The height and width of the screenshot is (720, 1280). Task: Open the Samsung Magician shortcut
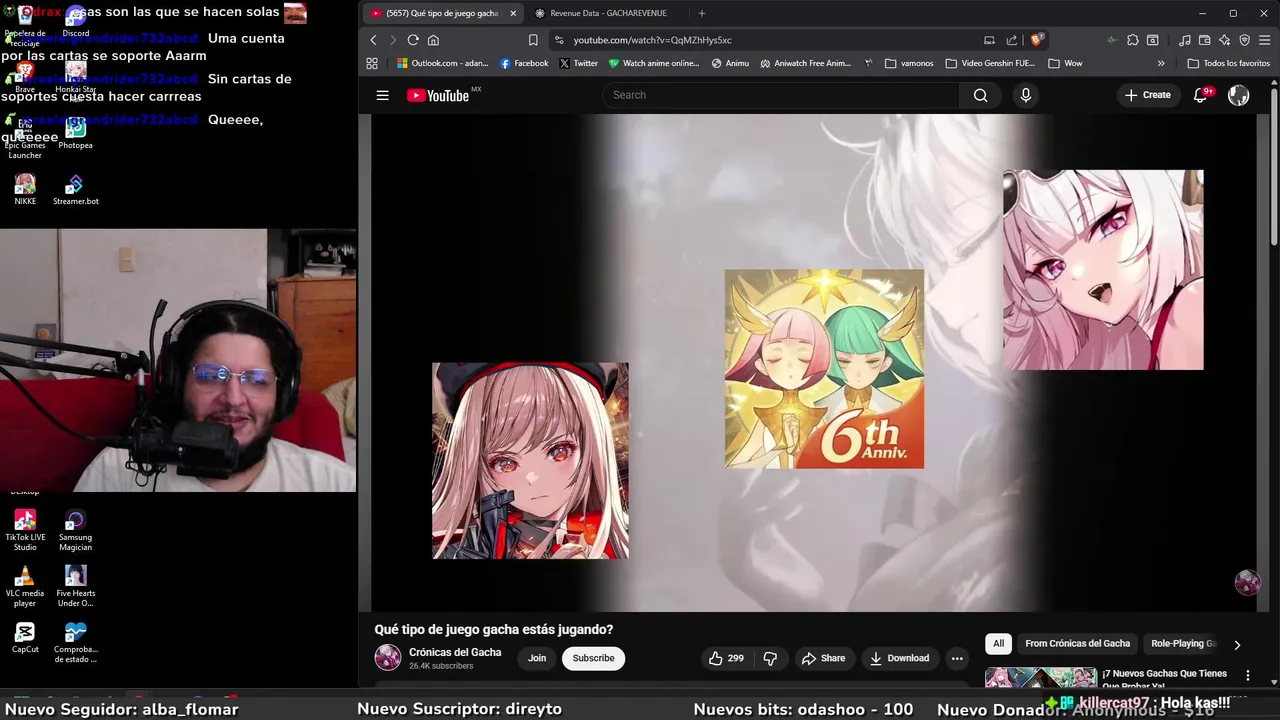pyautogui.click(x=75, y=530)
